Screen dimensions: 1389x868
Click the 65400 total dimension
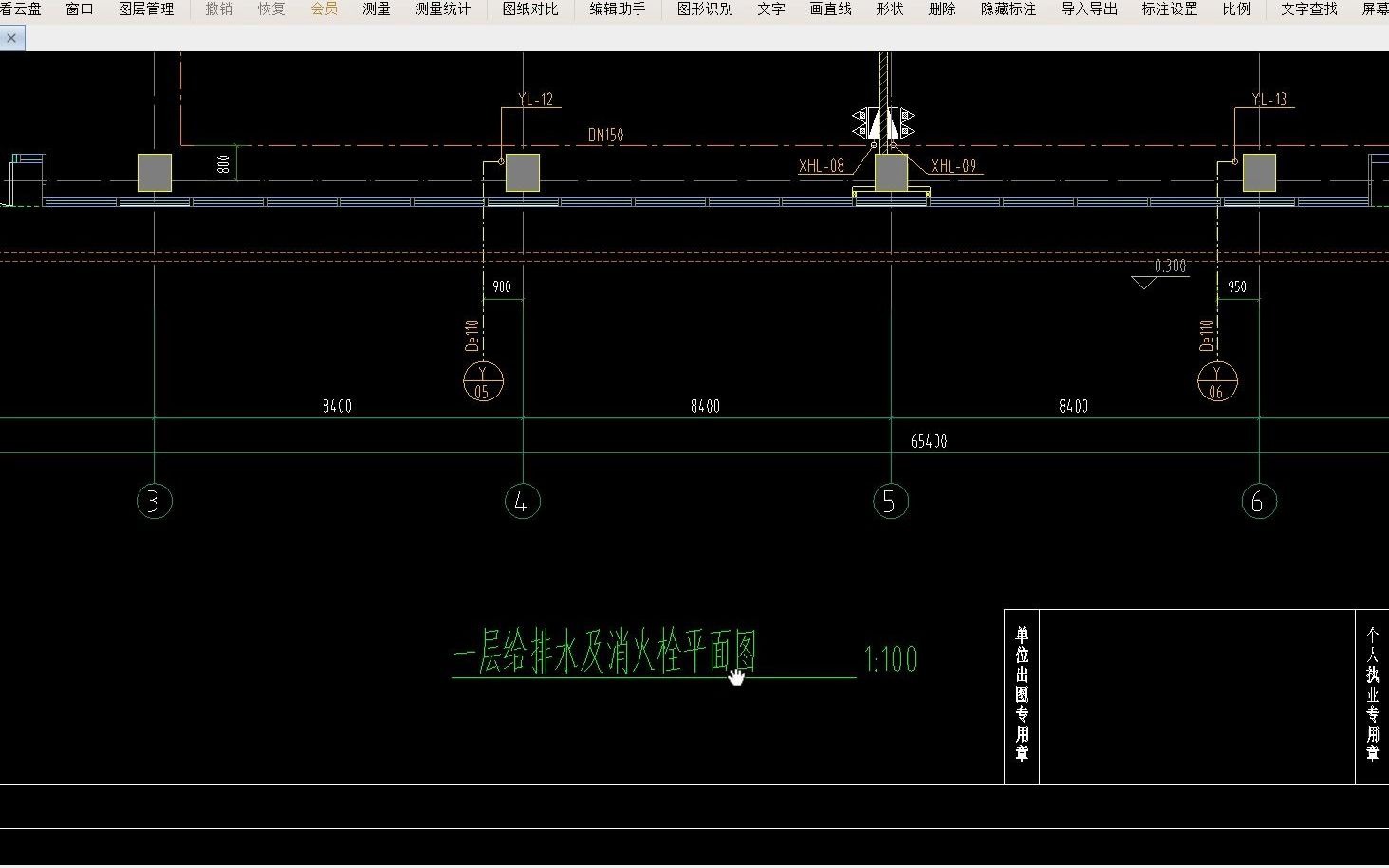[x=929, y=441]
